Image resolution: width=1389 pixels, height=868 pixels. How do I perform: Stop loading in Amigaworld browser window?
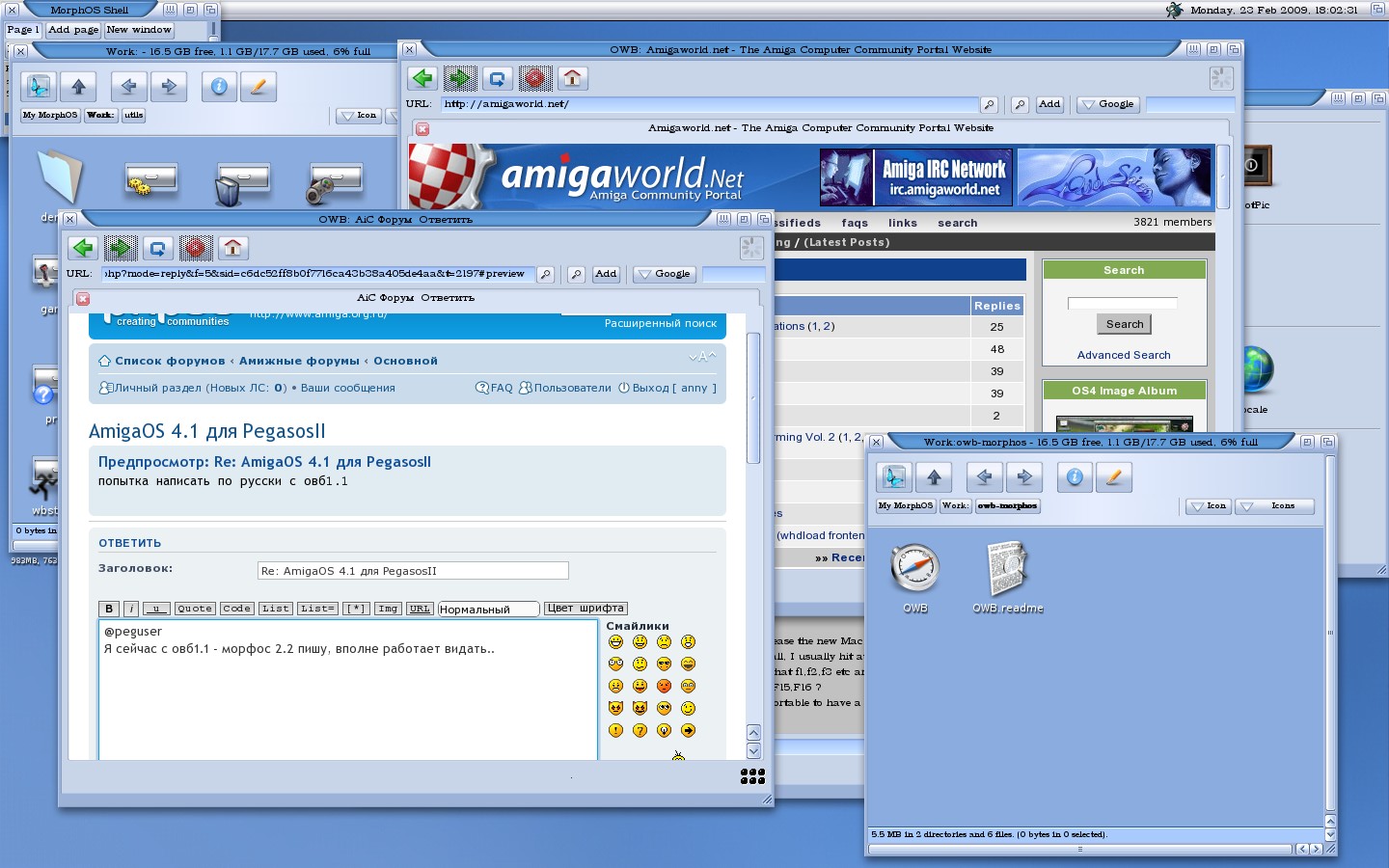tap(535, 78)
